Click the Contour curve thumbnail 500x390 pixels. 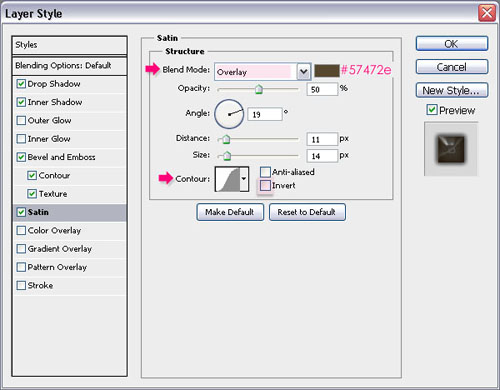(x=228, y=179)
